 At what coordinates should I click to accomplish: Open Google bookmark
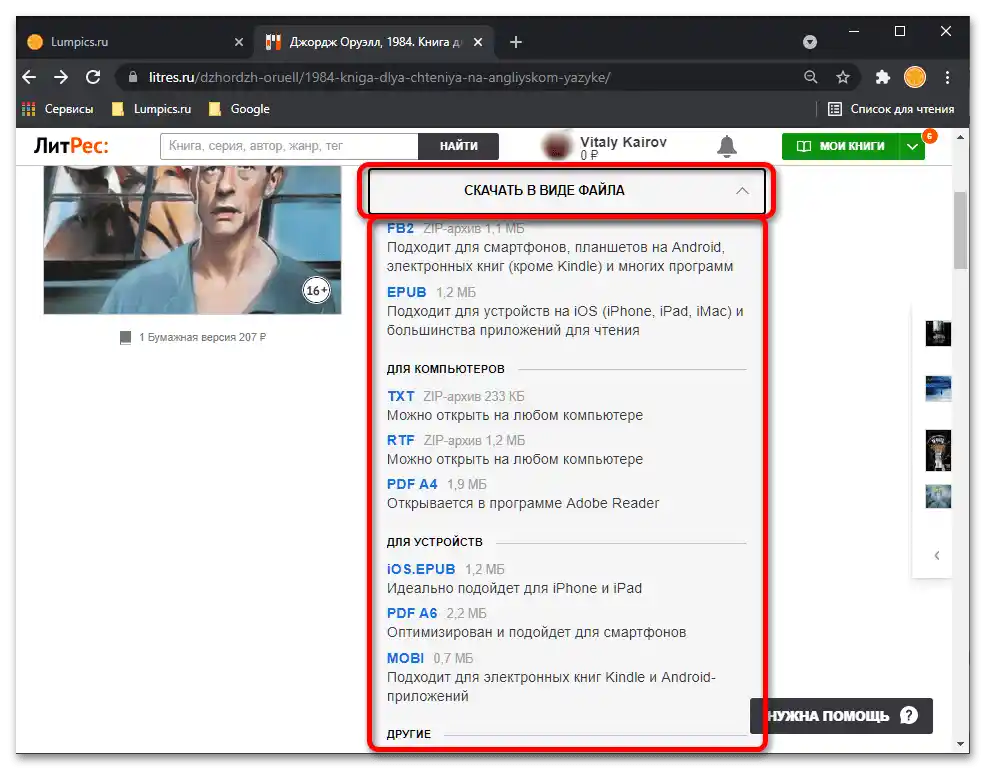(240, 109)
